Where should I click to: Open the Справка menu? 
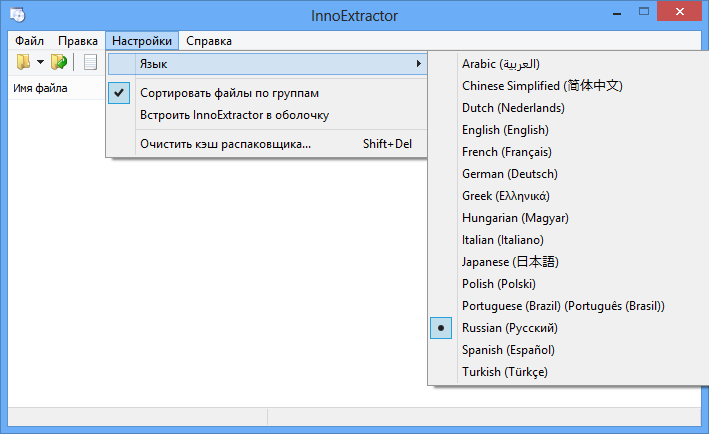point(209,41)
